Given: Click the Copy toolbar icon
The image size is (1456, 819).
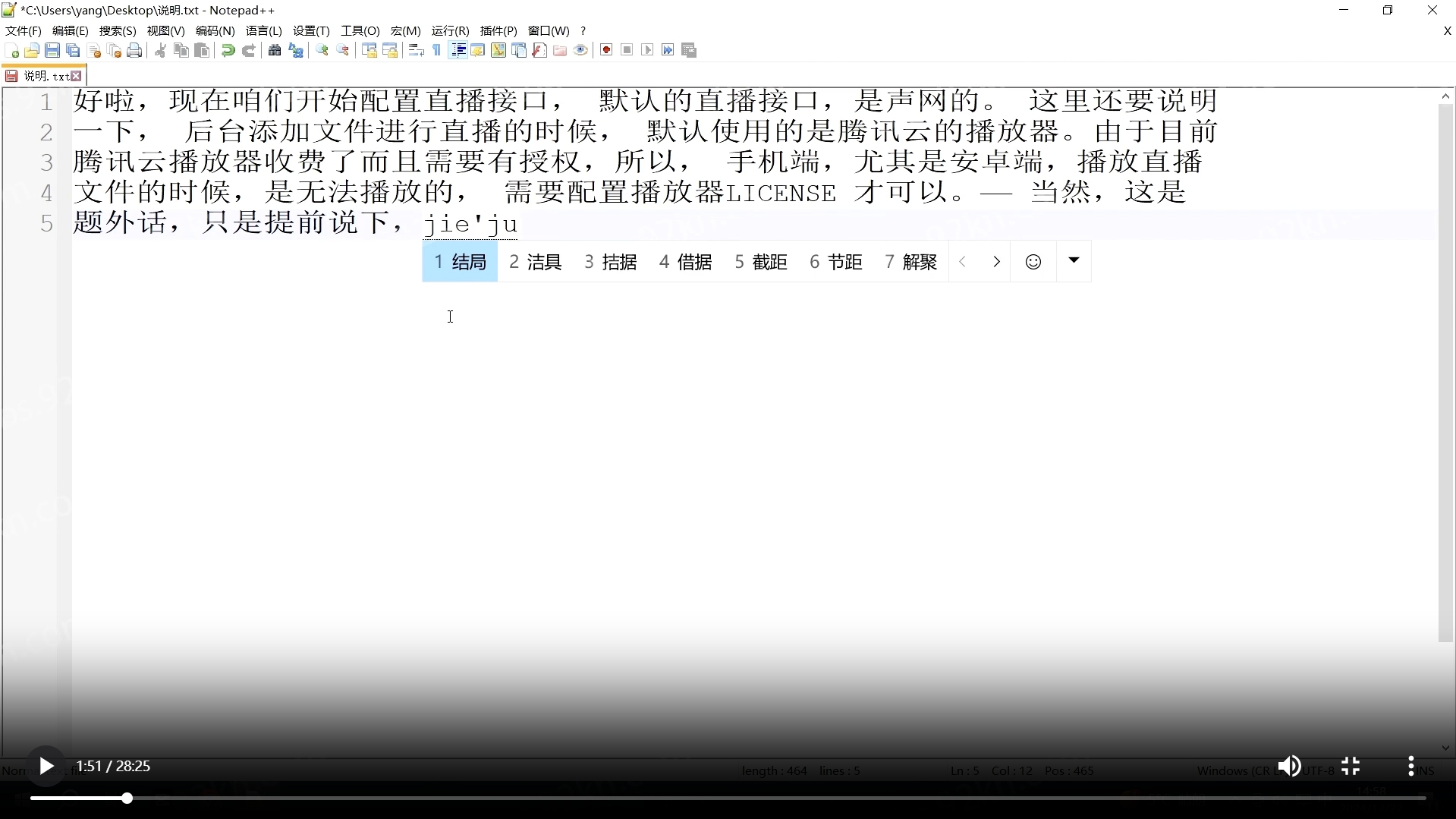Looking at the screenshot, I should (181, 50).
